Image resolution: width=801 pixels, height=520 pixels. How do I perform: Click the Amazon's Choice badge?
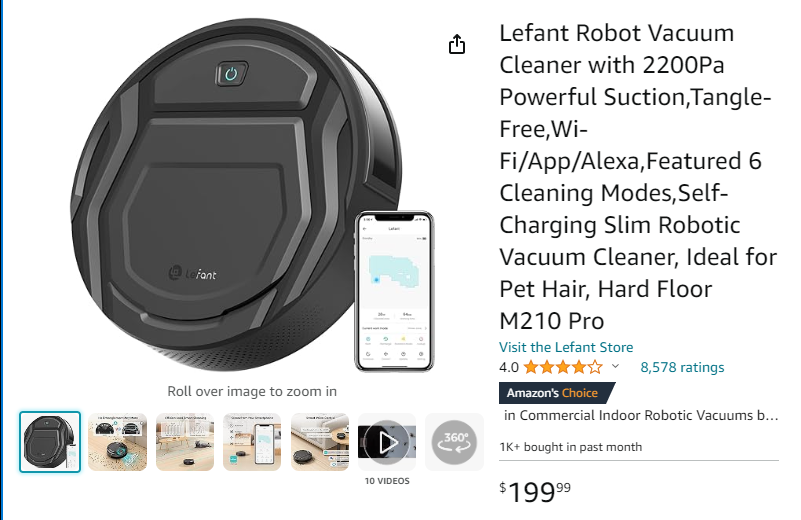click(557, 393)
